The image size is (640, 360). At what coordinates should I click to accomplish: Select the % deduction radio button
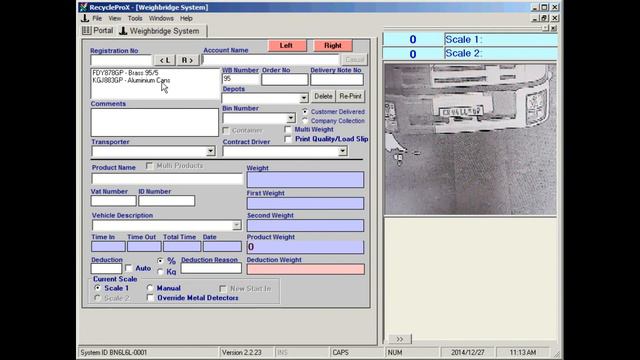[x=160, y=261]
